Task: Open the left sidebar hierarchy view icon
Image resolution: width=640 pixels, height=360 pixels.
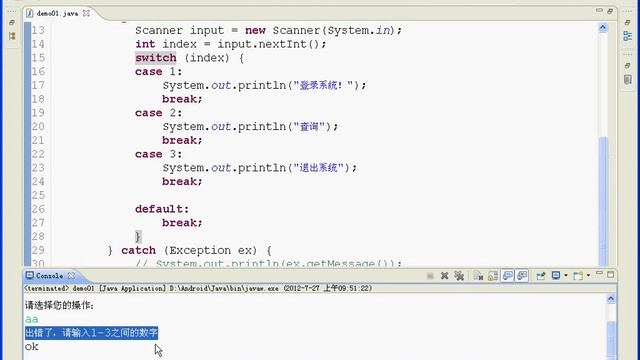Action: [x=12, y=36]
